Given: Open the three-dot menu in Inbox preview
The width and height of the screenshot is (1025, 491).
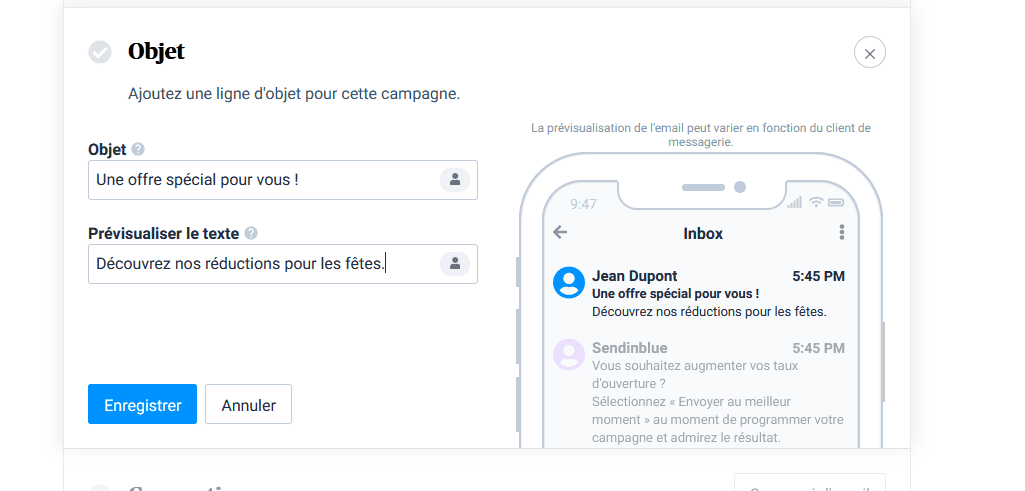Looking at the screenshot, I should point(842,232).
